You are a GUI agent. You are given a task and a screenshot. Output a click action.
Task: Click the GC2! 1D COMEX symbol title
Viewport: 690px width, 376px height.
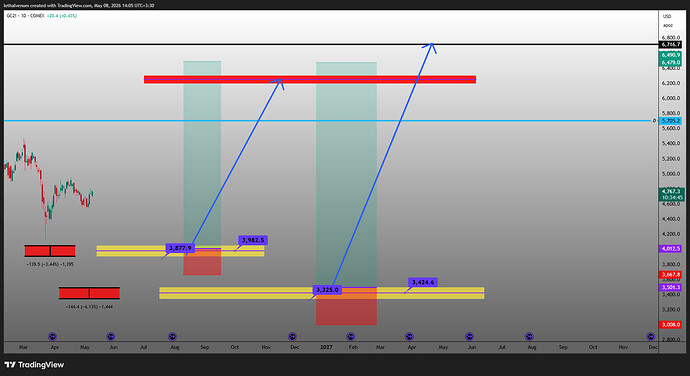point(25,16)
